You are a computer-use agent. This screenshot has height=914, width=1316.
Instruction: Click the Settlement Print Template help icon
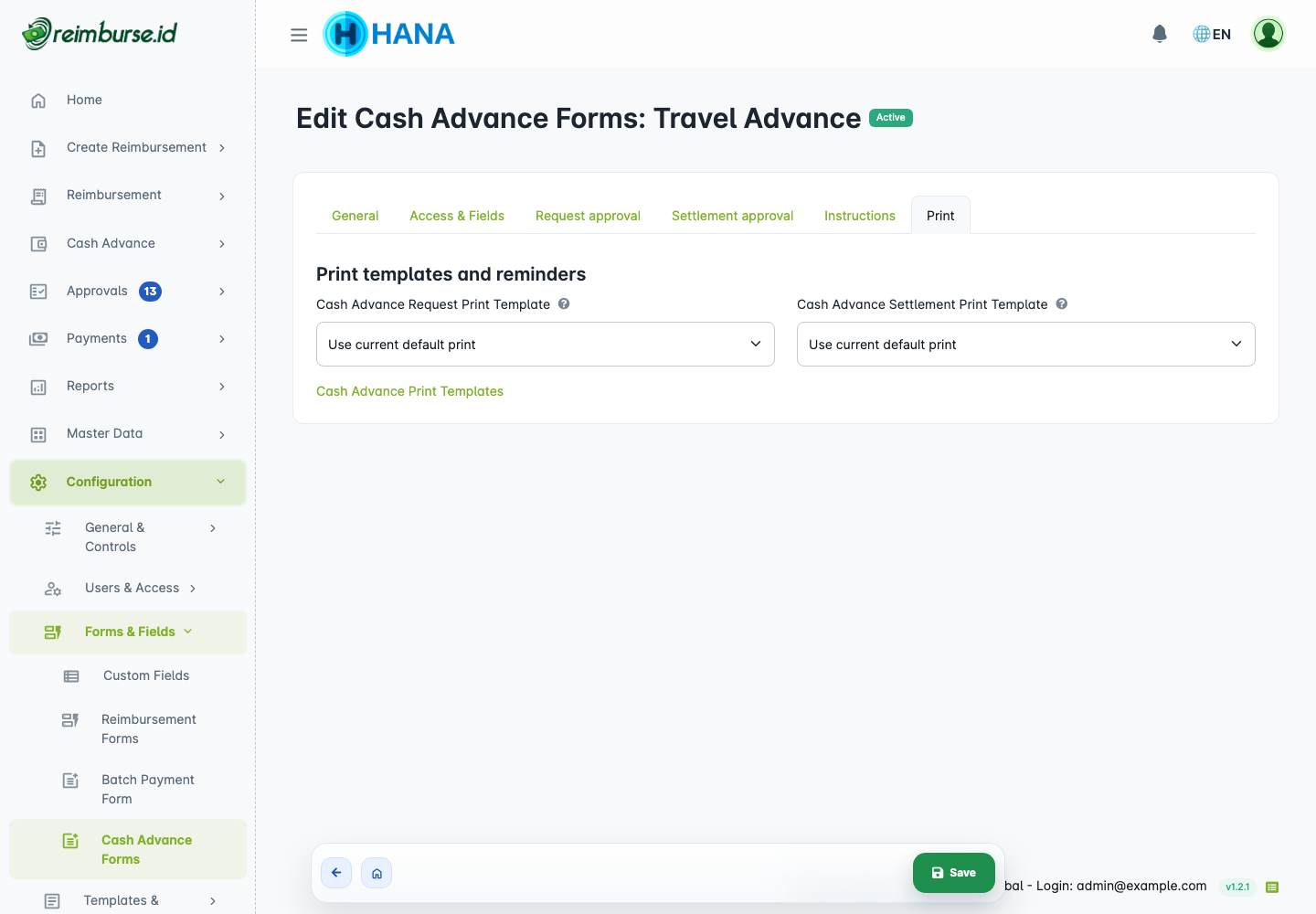click(x=1062, y=304)
